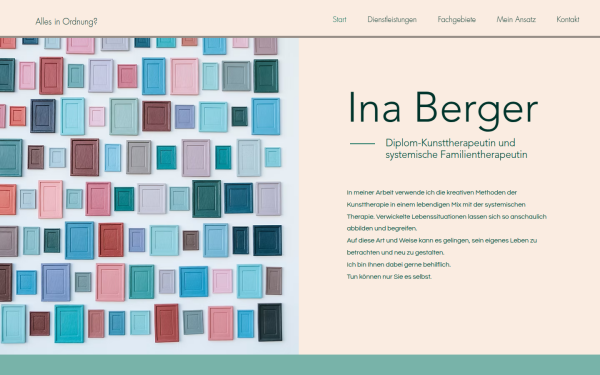The width and height of the screenshot is (600, 375).
Task: Open the Fachgebiete menu item
Action: pos(457,20)
